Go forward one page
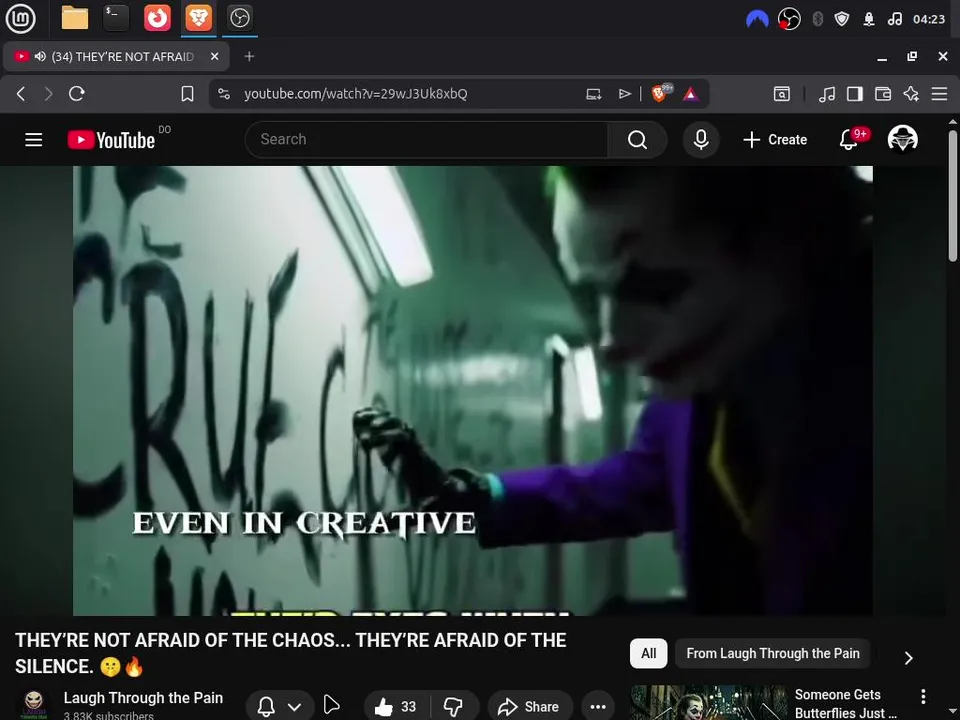The height and width of the screenshot is (720, 960). pos(48,94)
